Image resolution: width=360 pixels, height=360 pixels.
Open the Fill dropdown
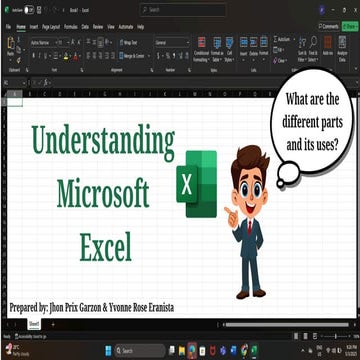[278, 50]
